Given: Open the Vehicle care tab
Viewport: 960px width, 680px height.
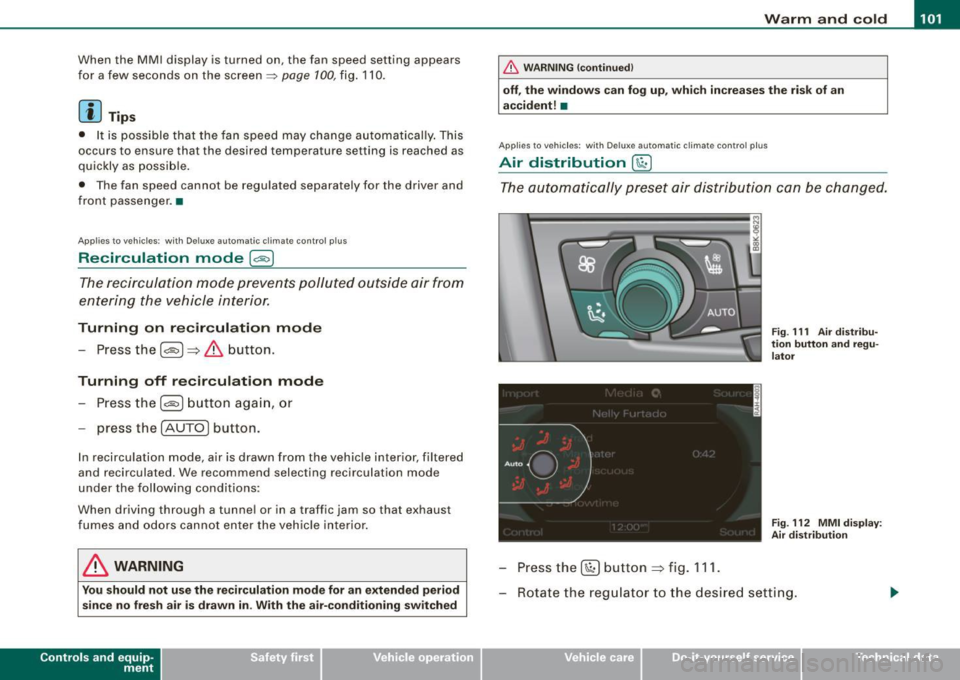Looking at the screenshot, I should click(561, 663).
